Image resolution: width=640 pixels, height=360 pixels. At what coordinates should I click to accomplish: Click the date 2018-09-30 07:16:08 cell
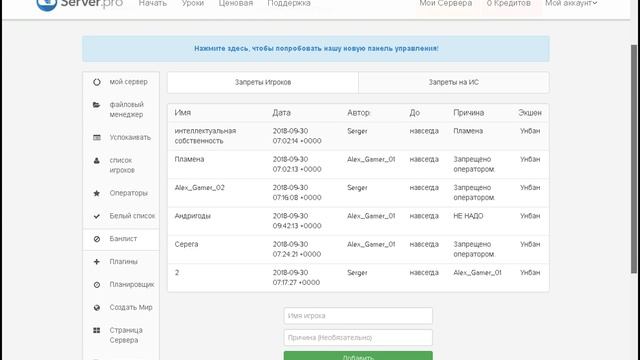[x=297, y=193]
